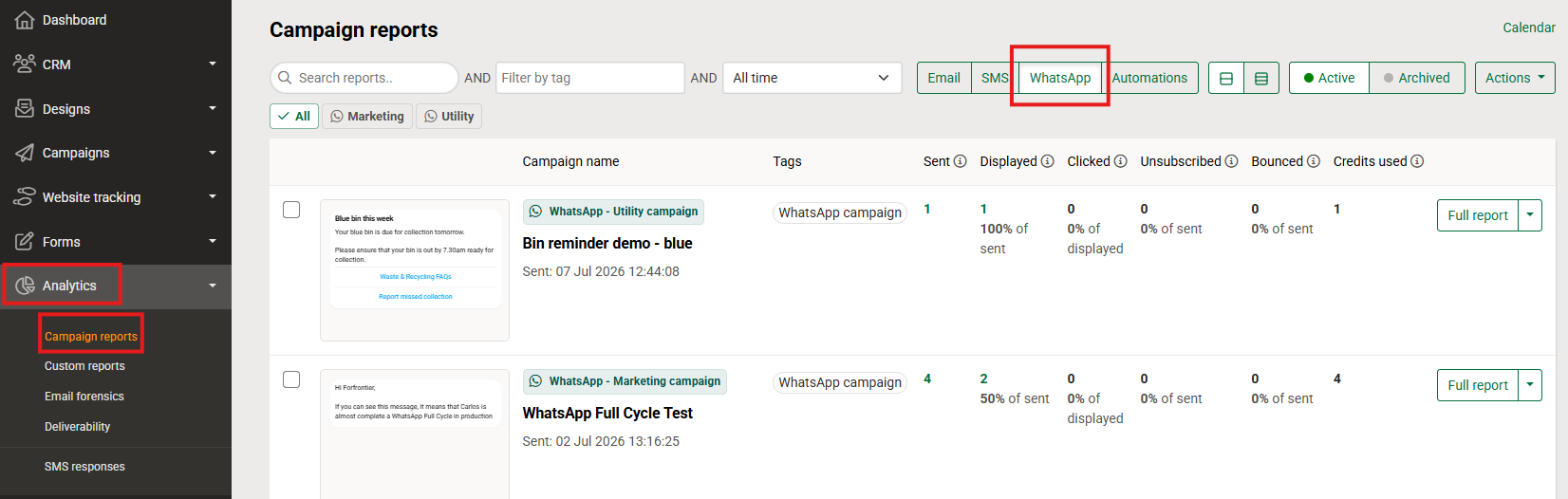This screenshot has width=1568, height=499.
Task: Toggle the Archived status filter
Action: [1416, 78]
